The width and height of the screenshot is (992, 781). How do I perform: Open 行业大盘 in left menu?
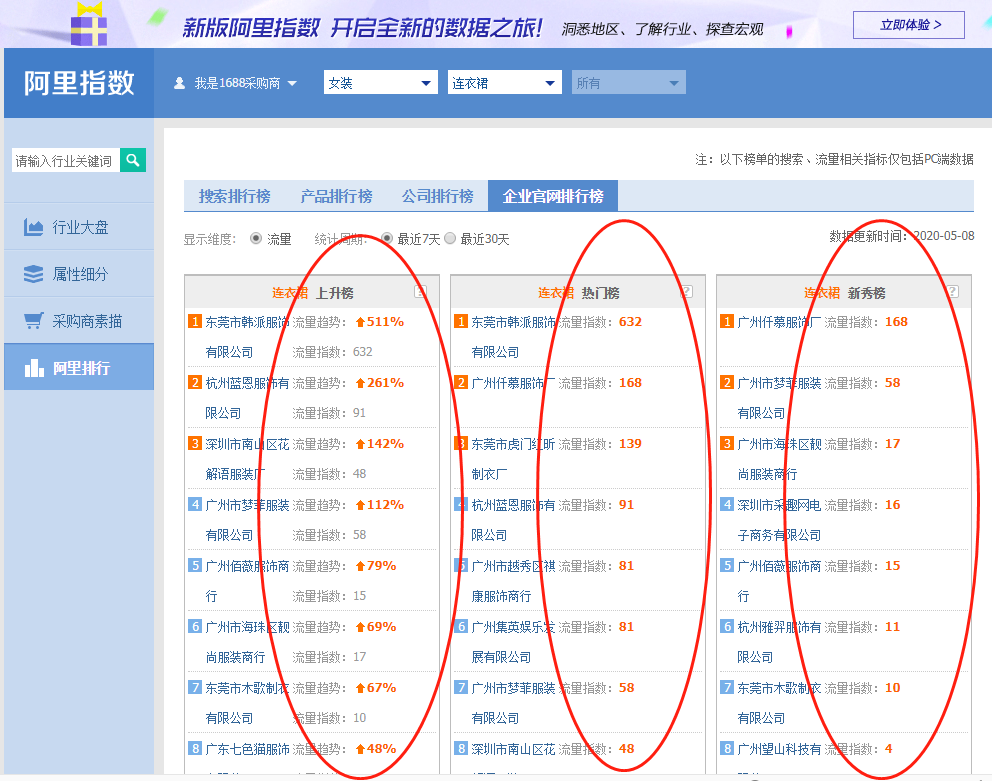click(79, 227)
